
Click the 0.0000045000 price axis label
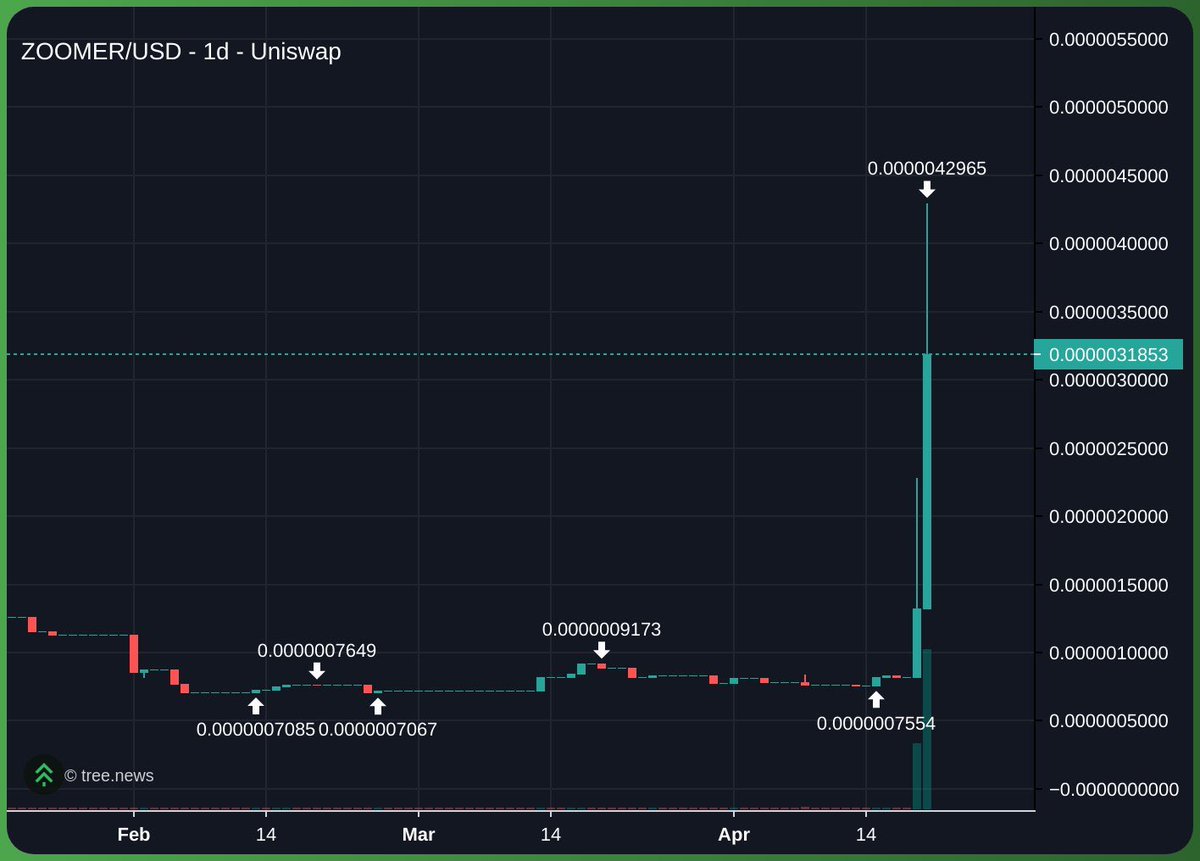[1108, 175]
